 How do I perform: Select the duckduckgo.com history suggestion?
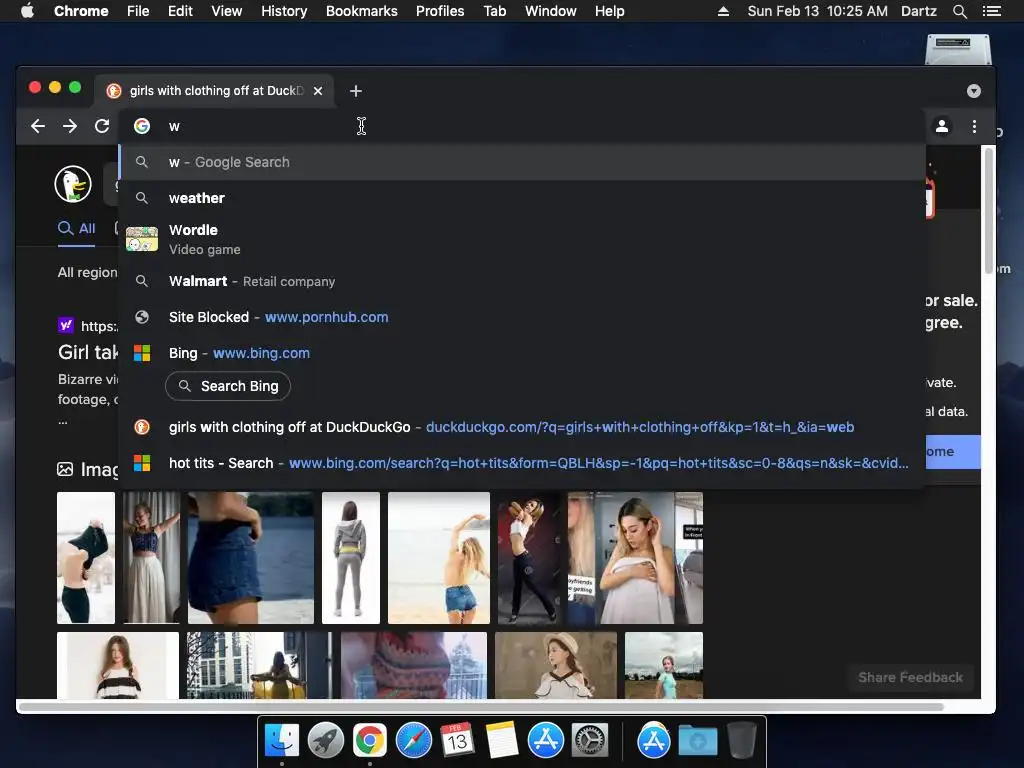[x=522, y=427]
